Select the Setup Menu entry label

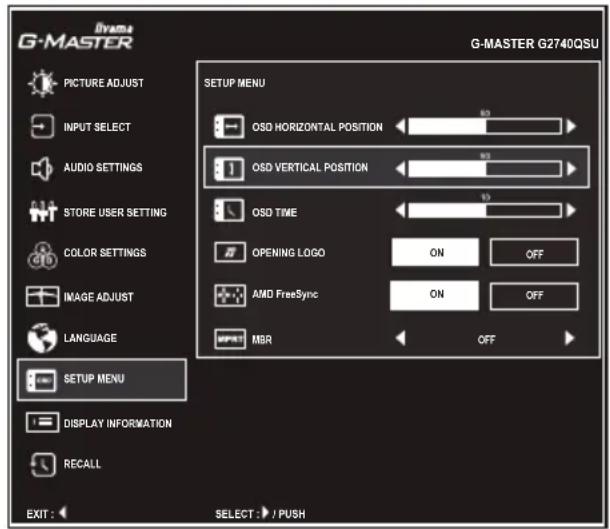point(94,379)
